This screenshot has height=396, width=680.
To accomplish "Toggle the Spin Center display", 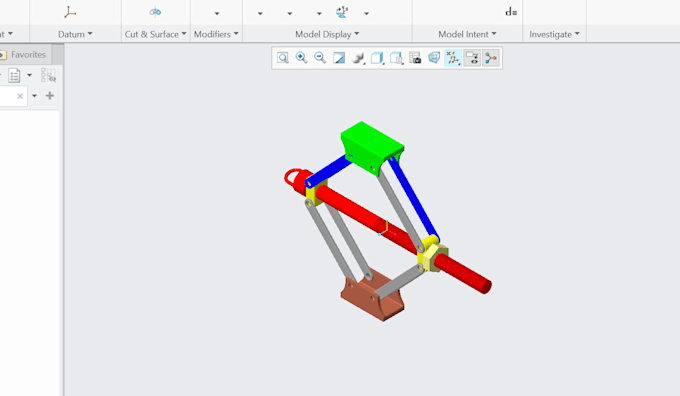I will tap(491, 58).
